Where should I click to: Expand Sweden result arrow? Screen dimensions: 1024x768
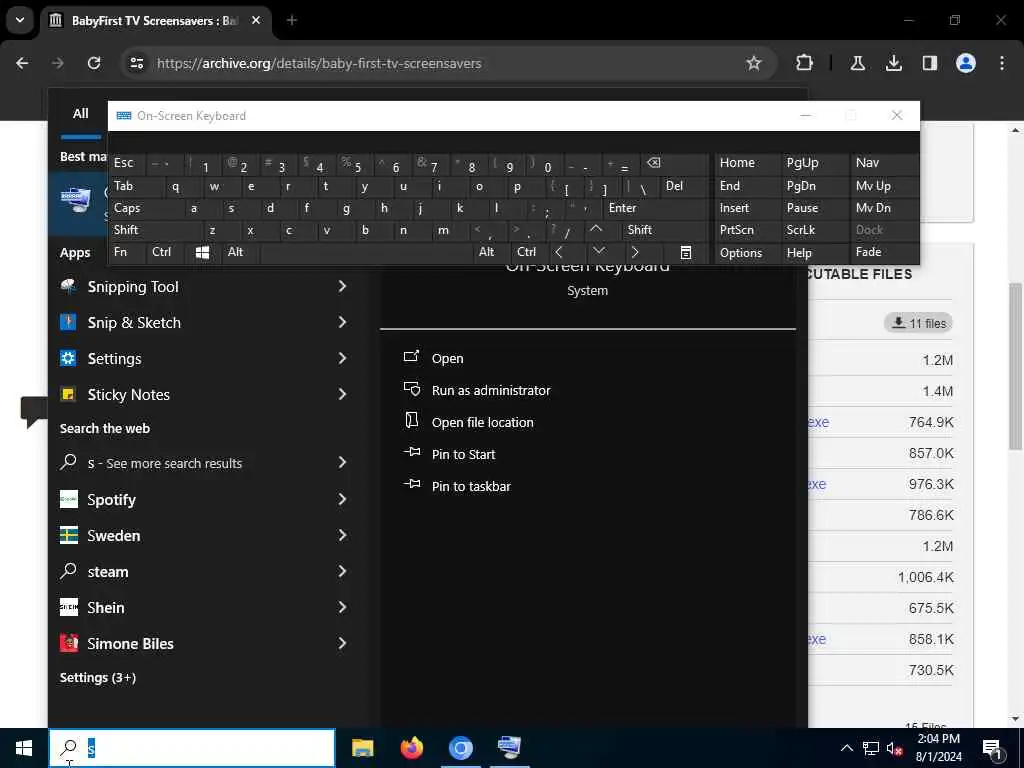point(342,536)
